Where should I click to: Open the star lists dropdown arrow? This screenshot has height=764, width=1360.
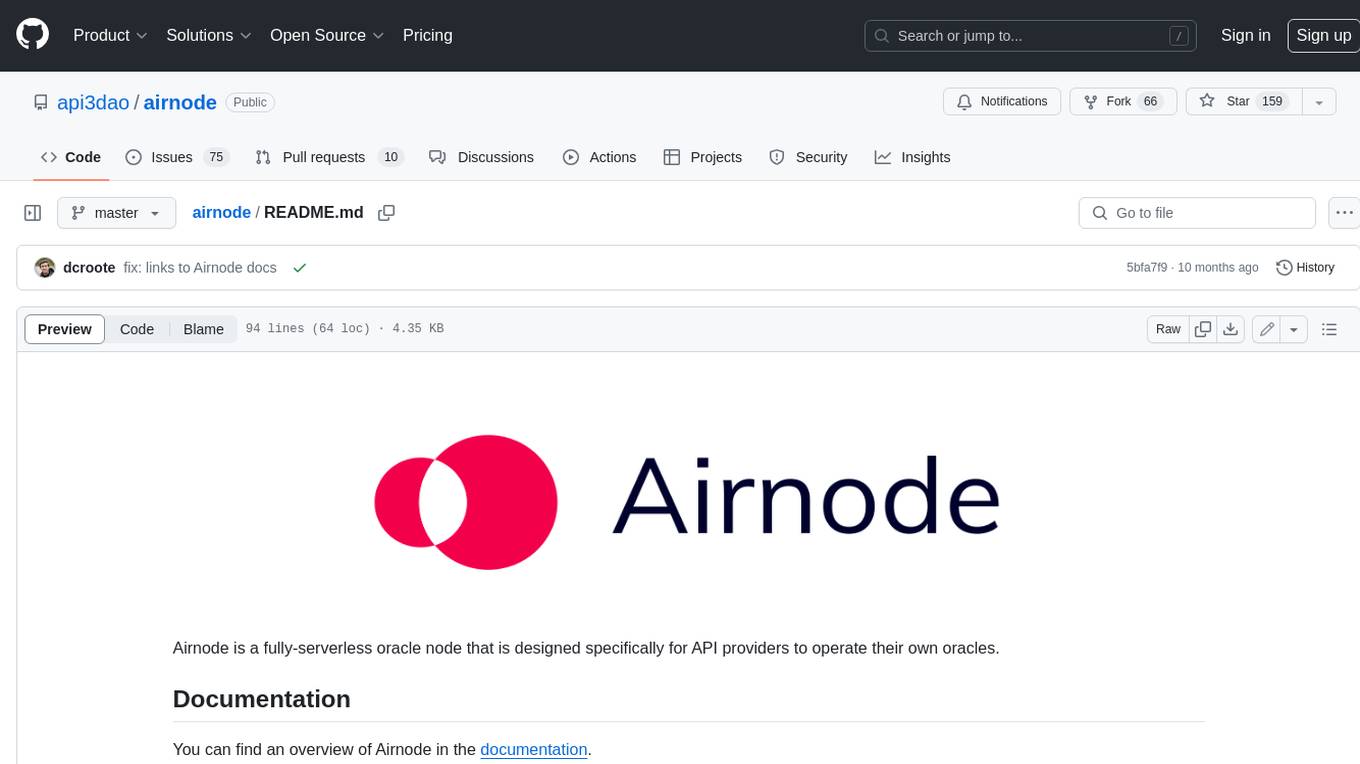[1319, 101]
